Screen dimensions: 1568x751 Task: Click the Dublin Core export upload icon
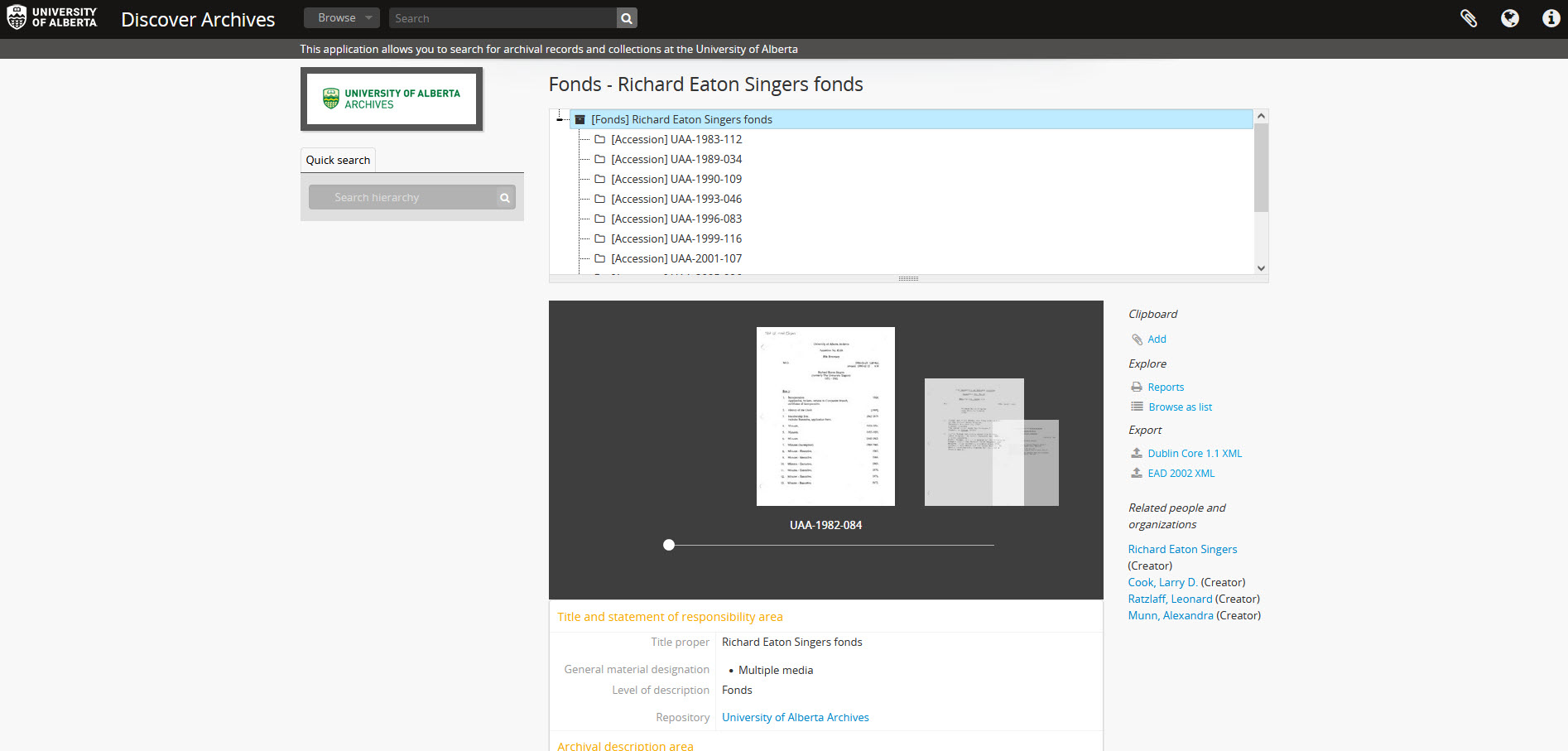1137,454
